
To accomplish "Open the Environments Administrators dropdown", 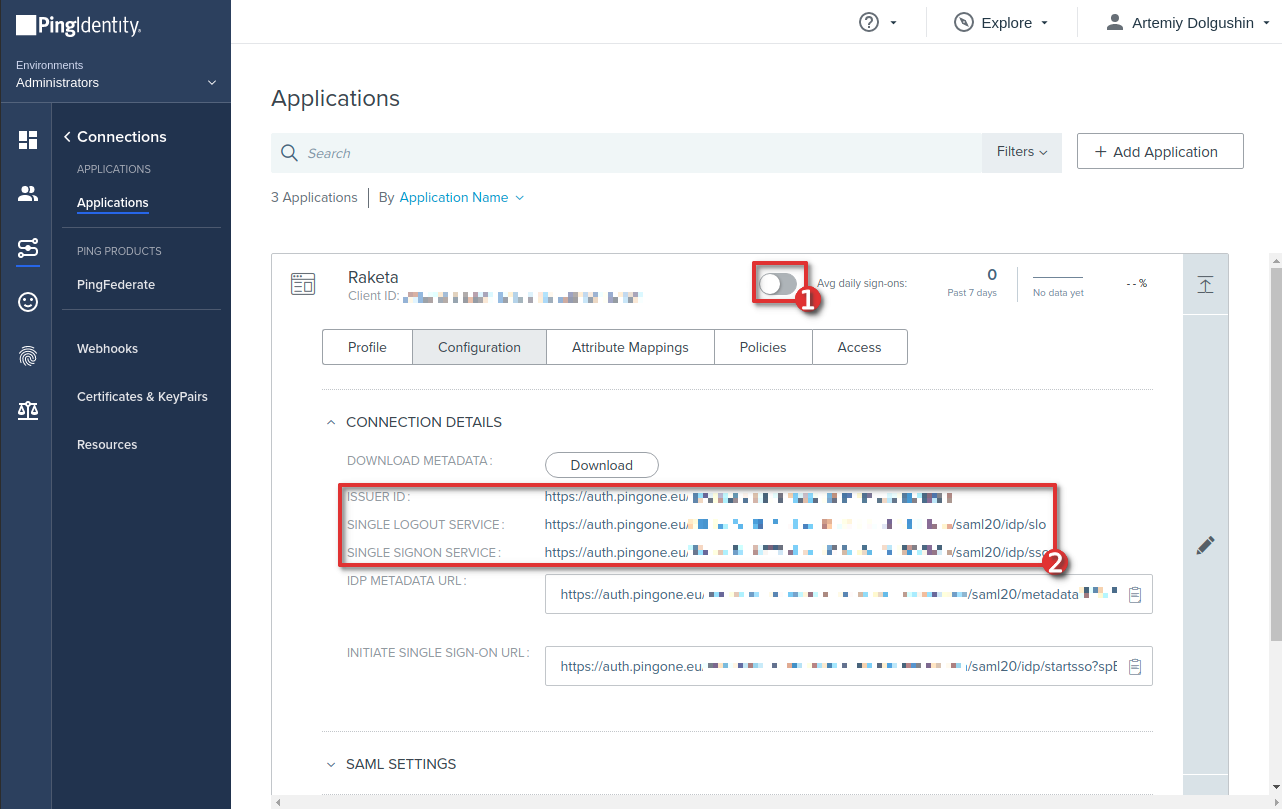I will [x=116, y=74].
